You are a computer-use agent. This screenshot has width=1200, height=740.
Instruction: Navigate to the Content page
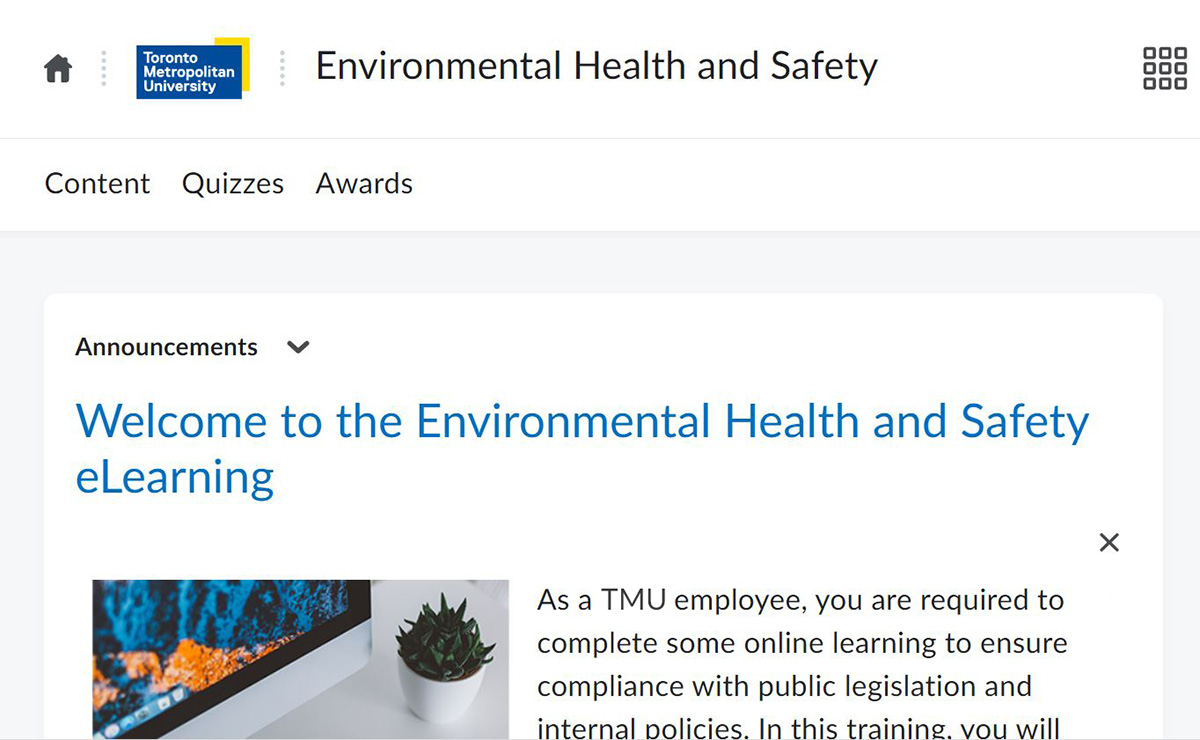96,183
